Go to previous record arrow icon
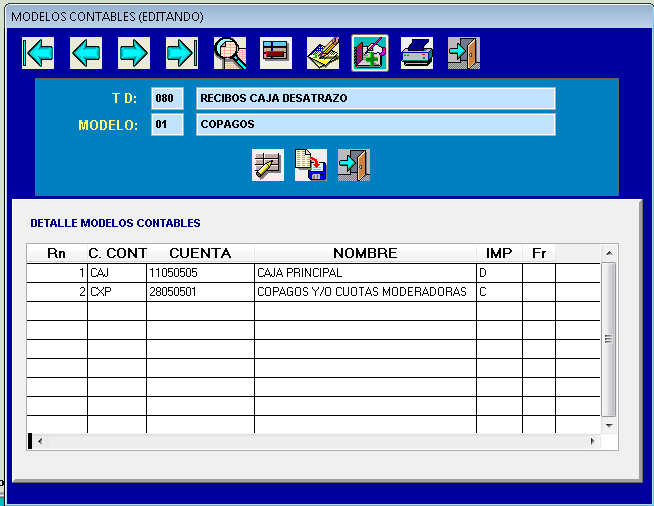 (x=86, y=53)
